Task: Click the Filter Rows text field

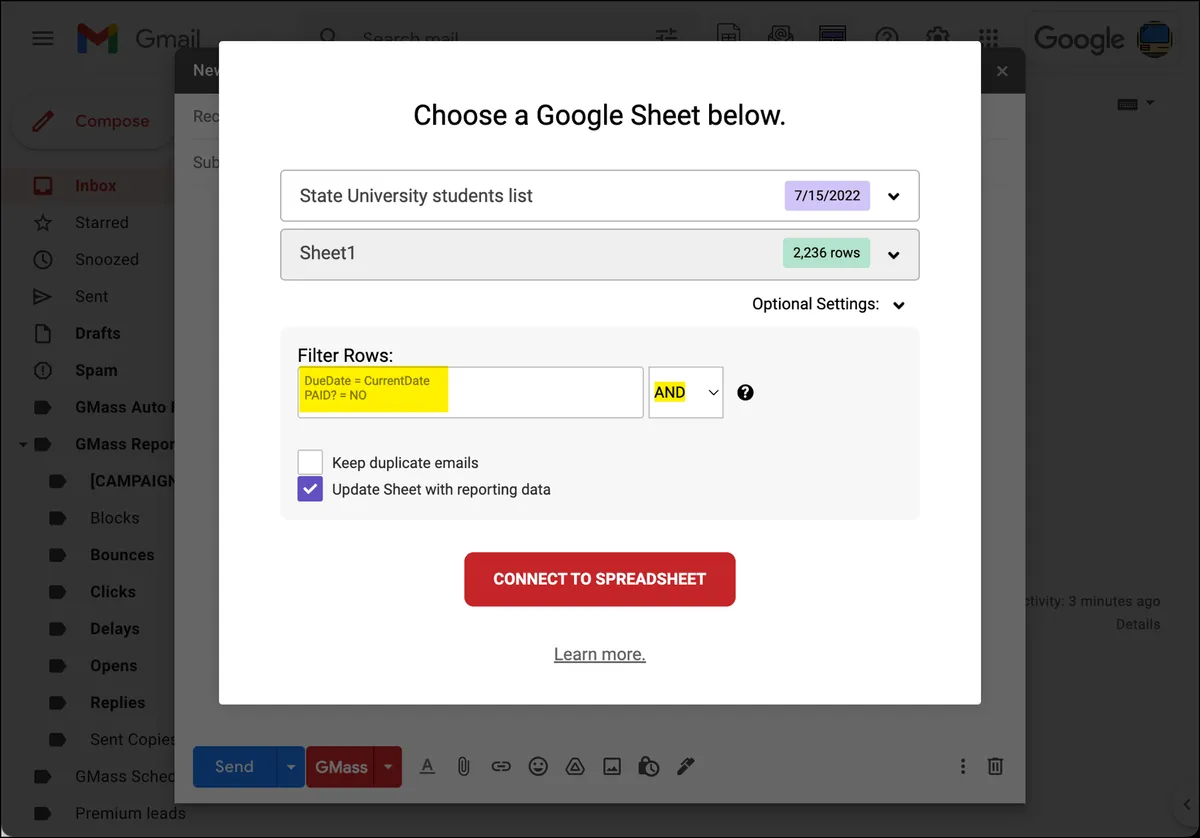Action: [x=470, y=392]
